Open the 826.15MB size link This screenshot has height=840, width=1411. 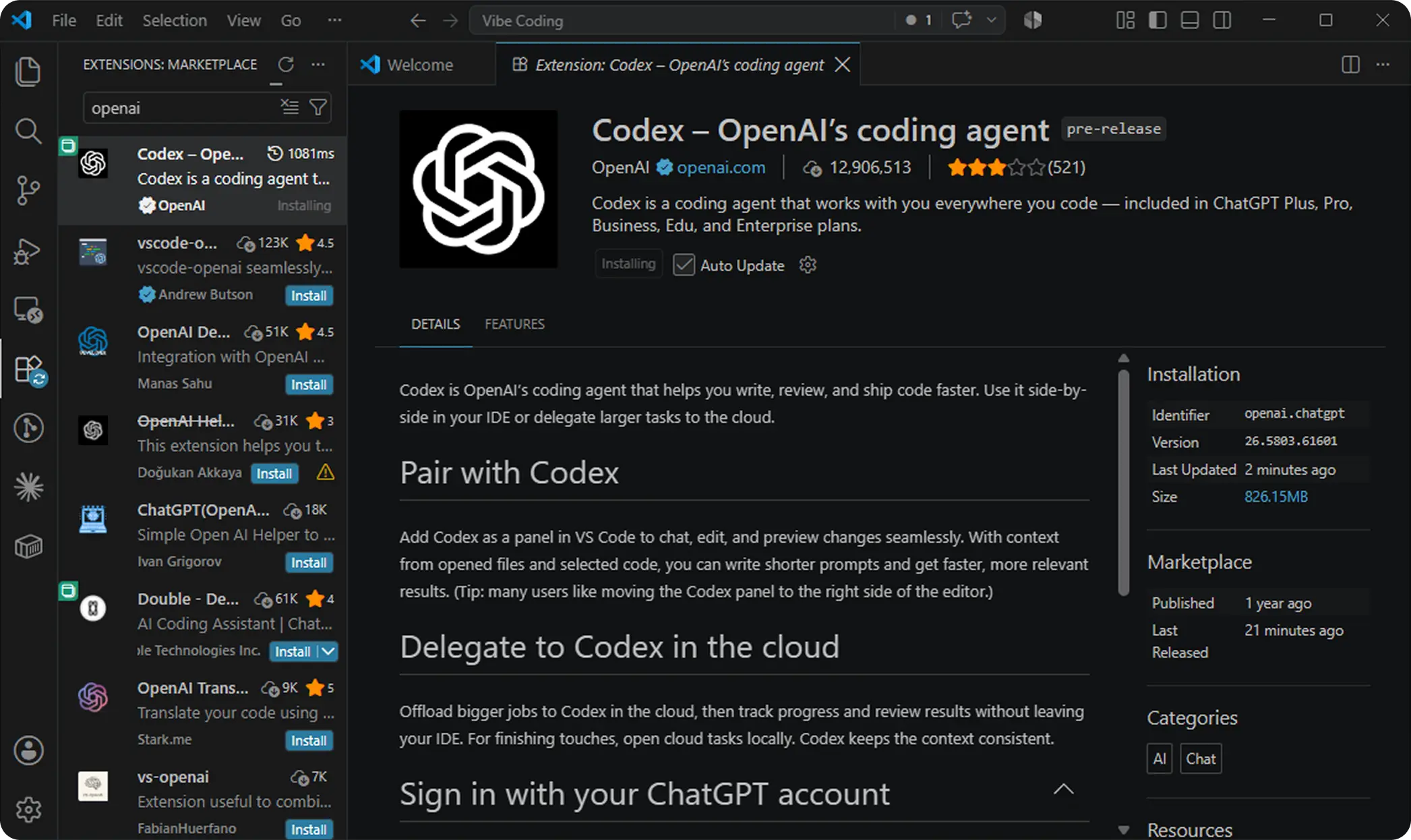[x=1275, y=497]
